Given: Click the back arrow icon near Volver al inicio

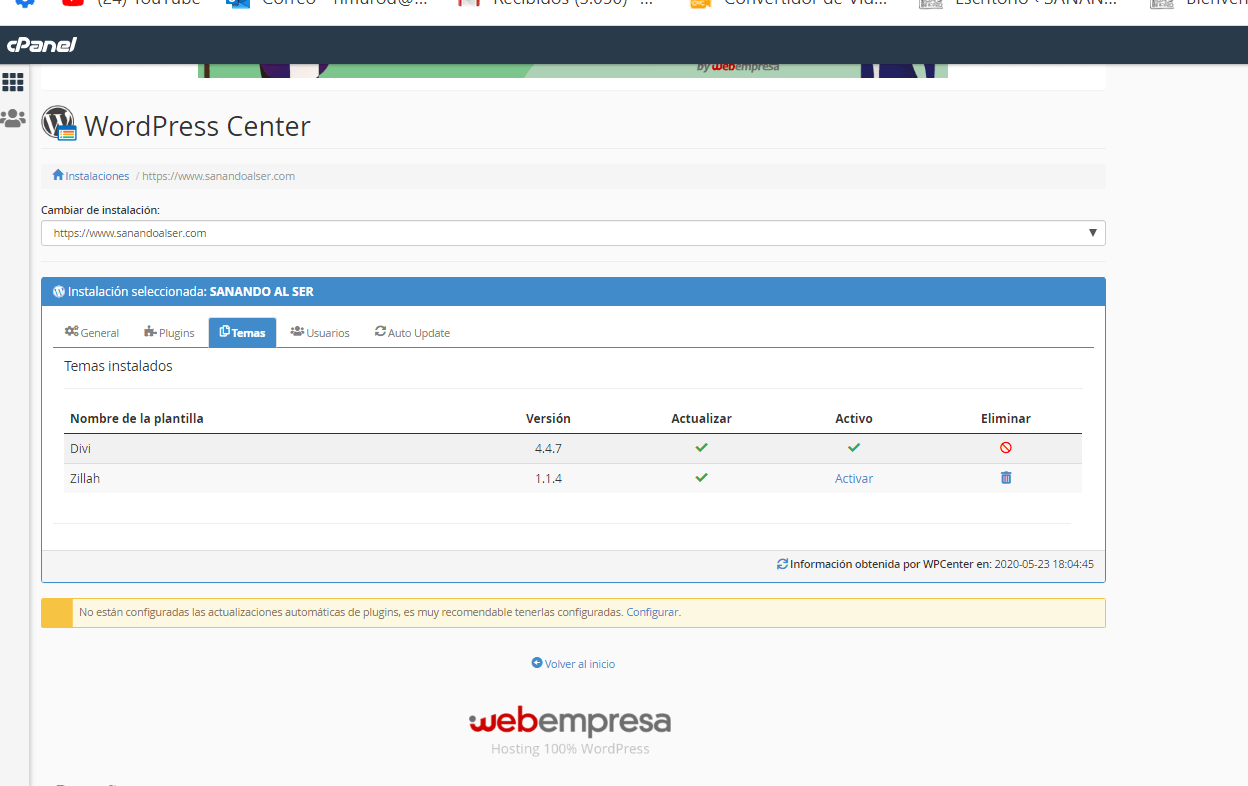Looking at the screenshot, I should [537, 663].
